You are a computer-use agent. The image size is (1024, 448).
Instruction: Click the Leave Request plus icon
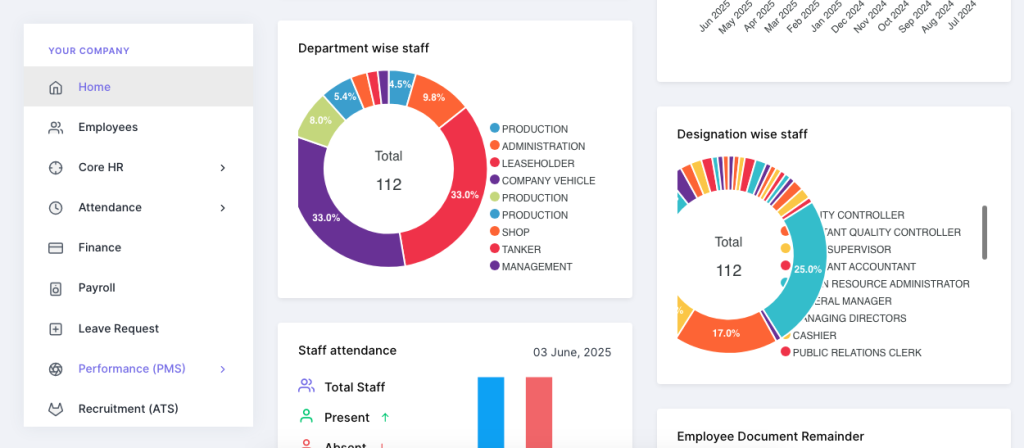(56, 329)
